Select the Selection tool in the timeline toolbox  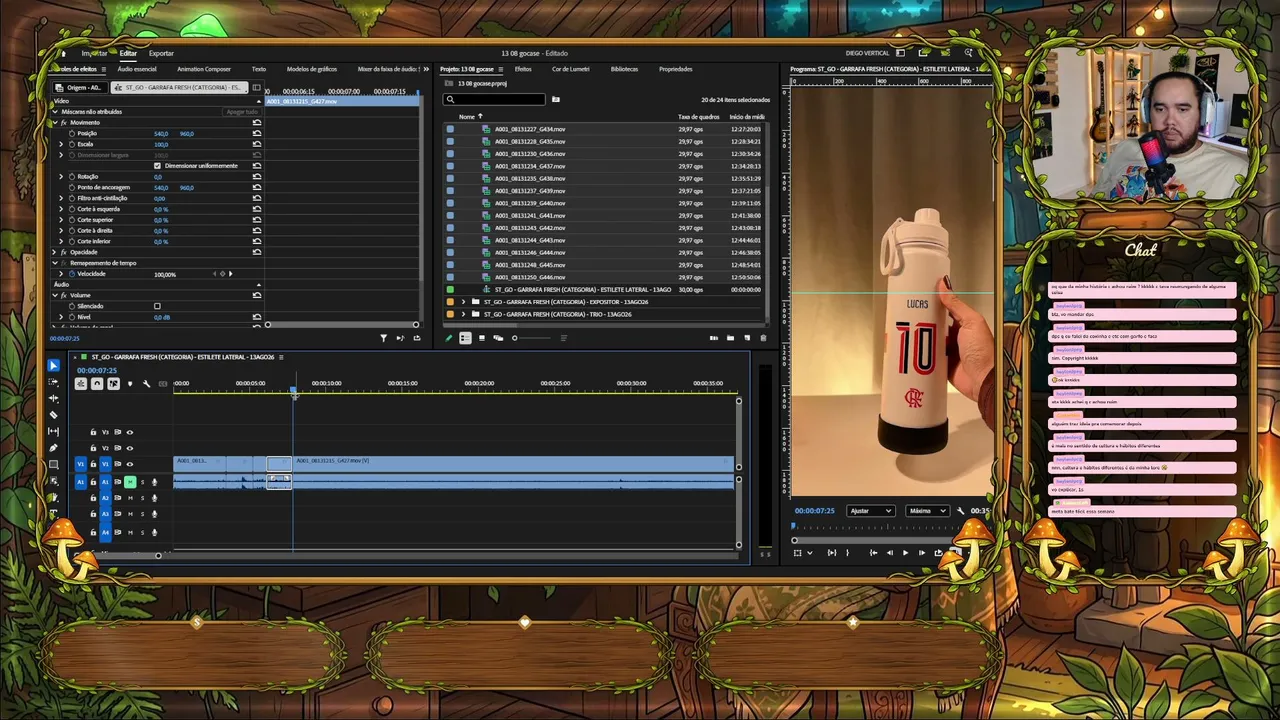pyautogui.click(x=54, y=366)
